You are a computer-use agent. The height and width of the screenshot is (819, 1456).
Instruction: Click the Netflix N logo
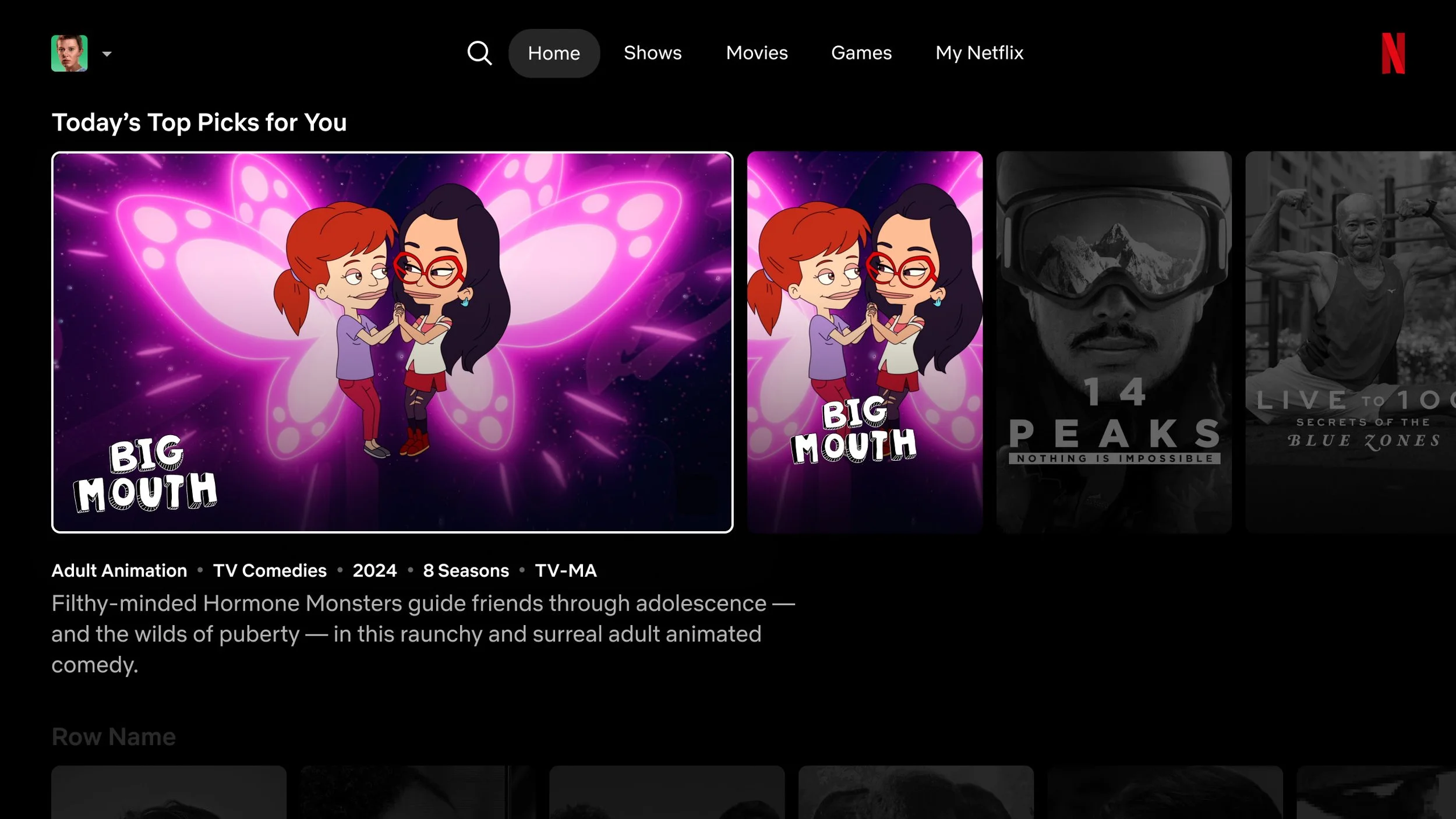point(1393,54)
